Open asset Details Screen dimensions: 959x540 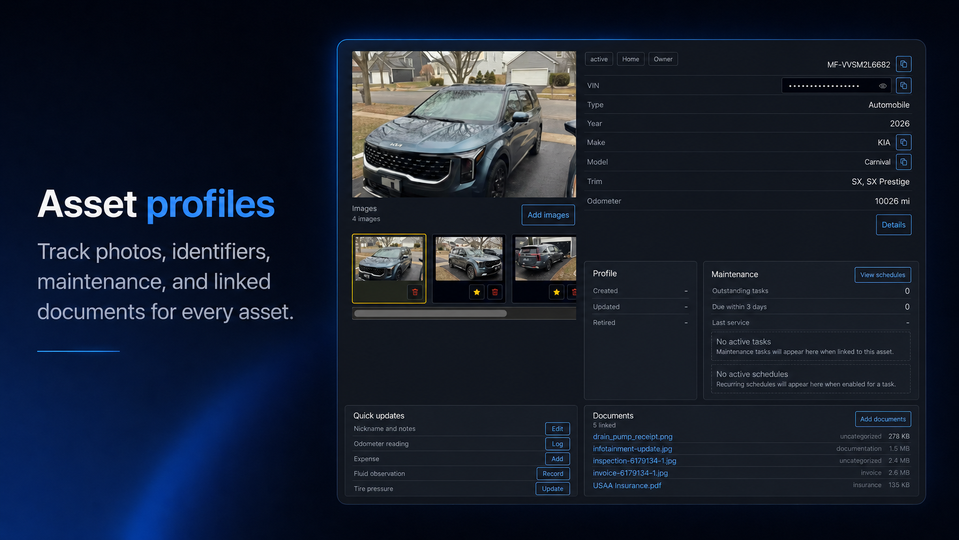click(894, 224)
